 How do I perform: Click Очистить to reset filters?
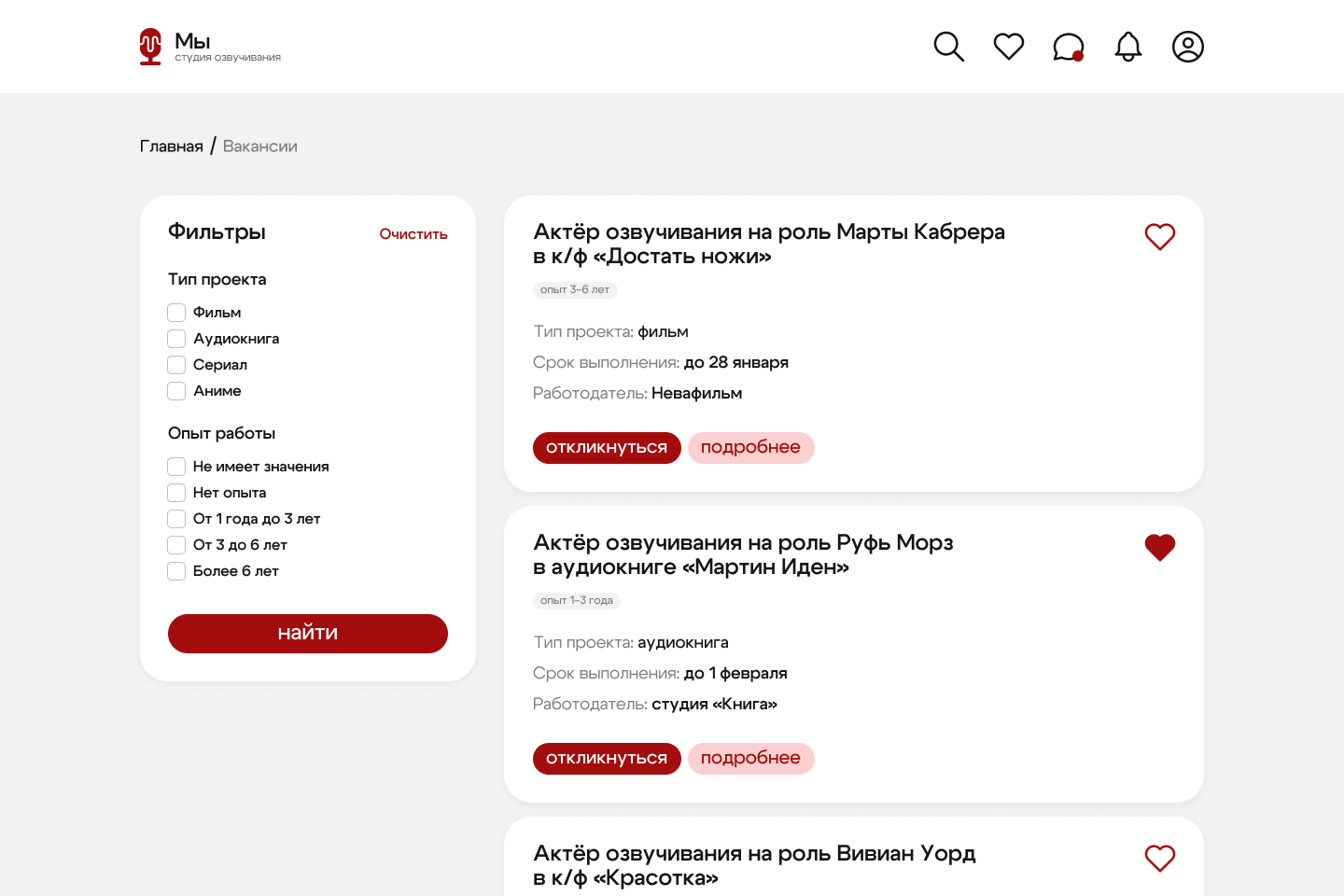pos(413,234)
